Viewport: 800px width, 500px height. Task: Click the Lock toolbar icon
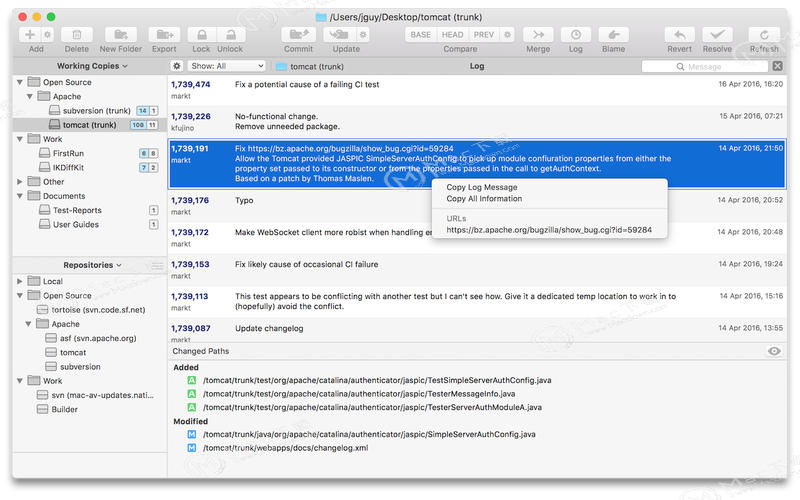pos(202,35)
